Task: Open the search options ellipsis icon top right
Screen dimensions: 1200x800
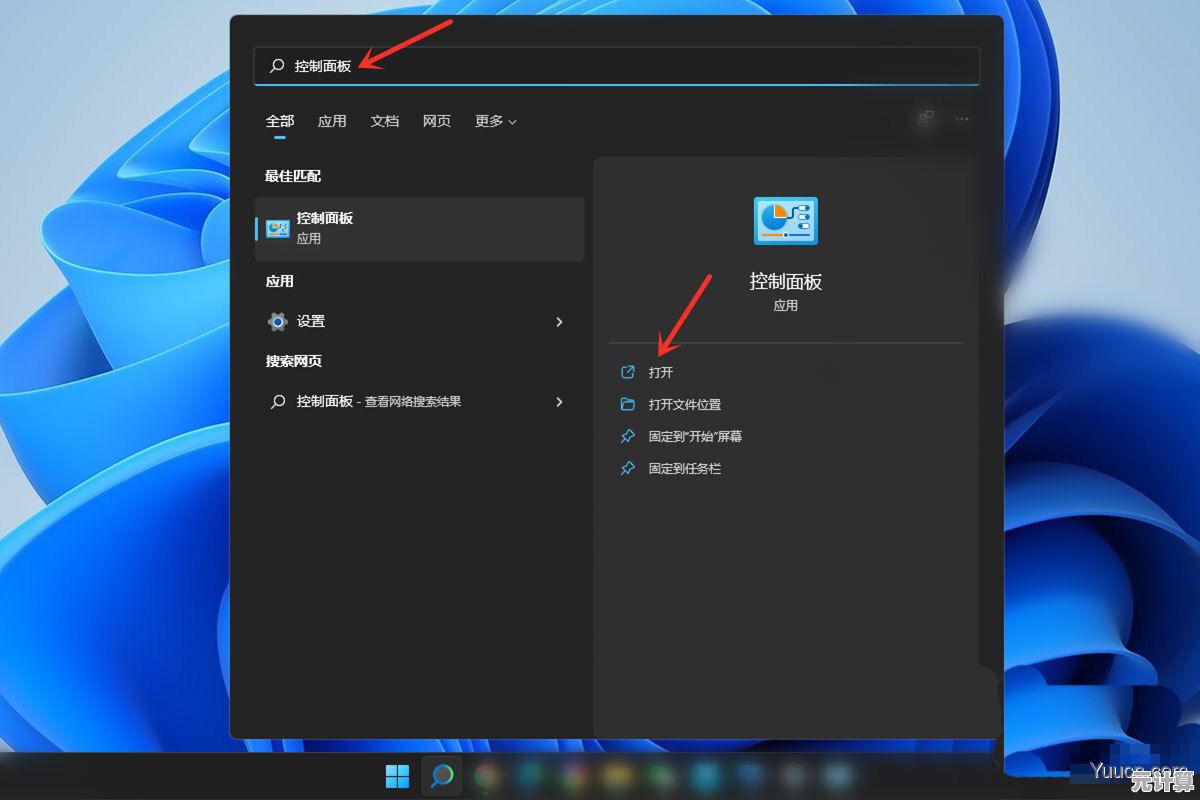Action: (962, 119)
